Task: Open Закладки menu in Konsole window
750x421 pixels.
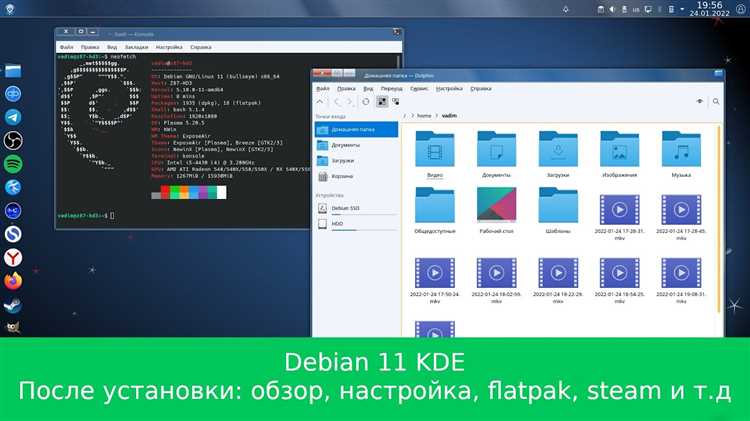Action: click(136, 47)
